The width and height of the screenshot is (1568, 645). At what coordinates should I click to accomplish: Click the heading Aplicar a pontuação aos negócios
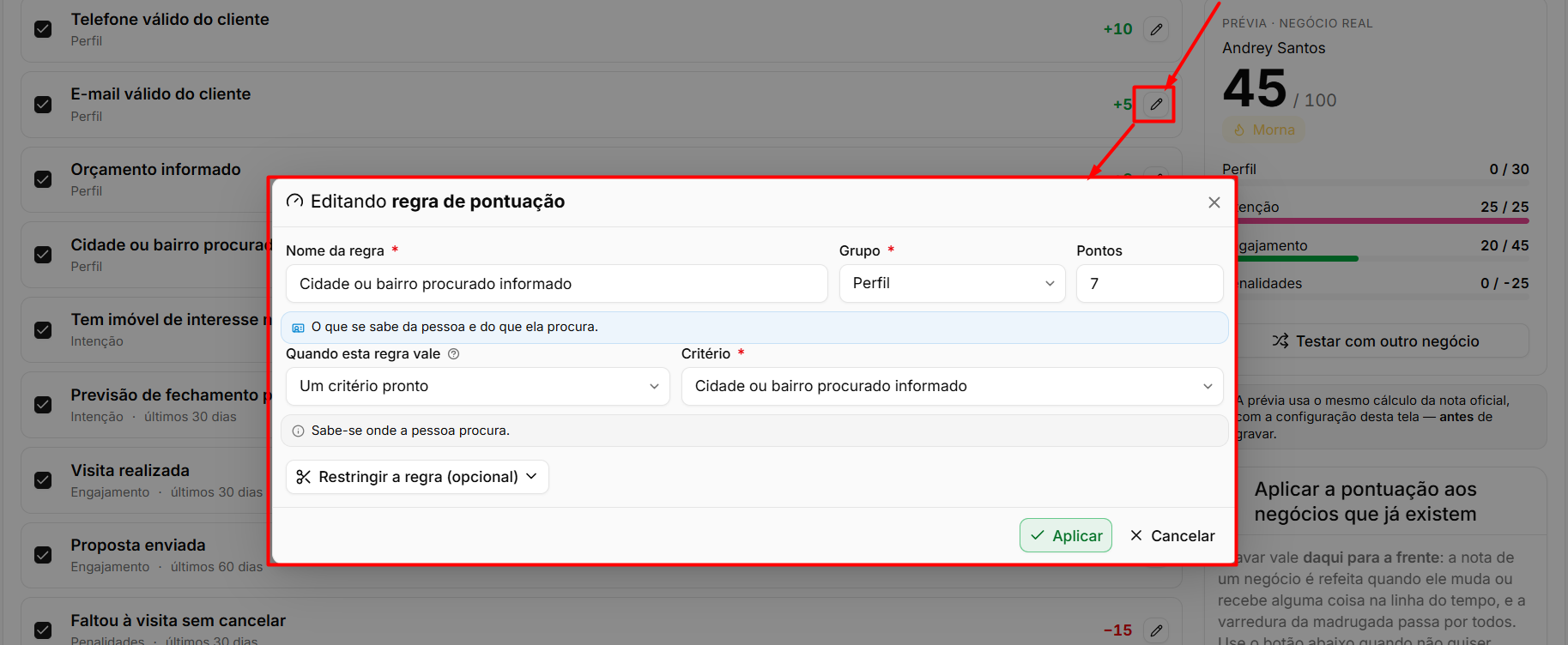pyautogui.click(x=1365, y=502)
